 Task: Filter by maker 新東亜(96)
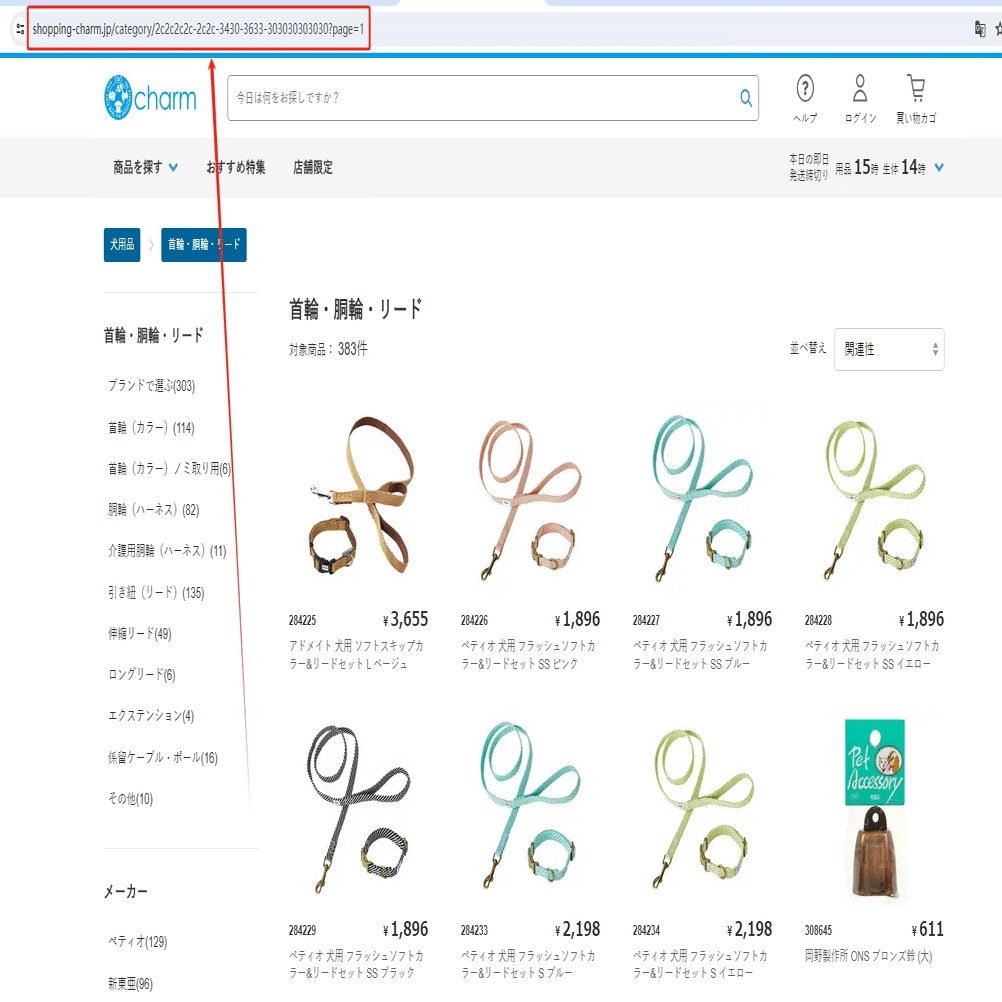pos(130,983)
